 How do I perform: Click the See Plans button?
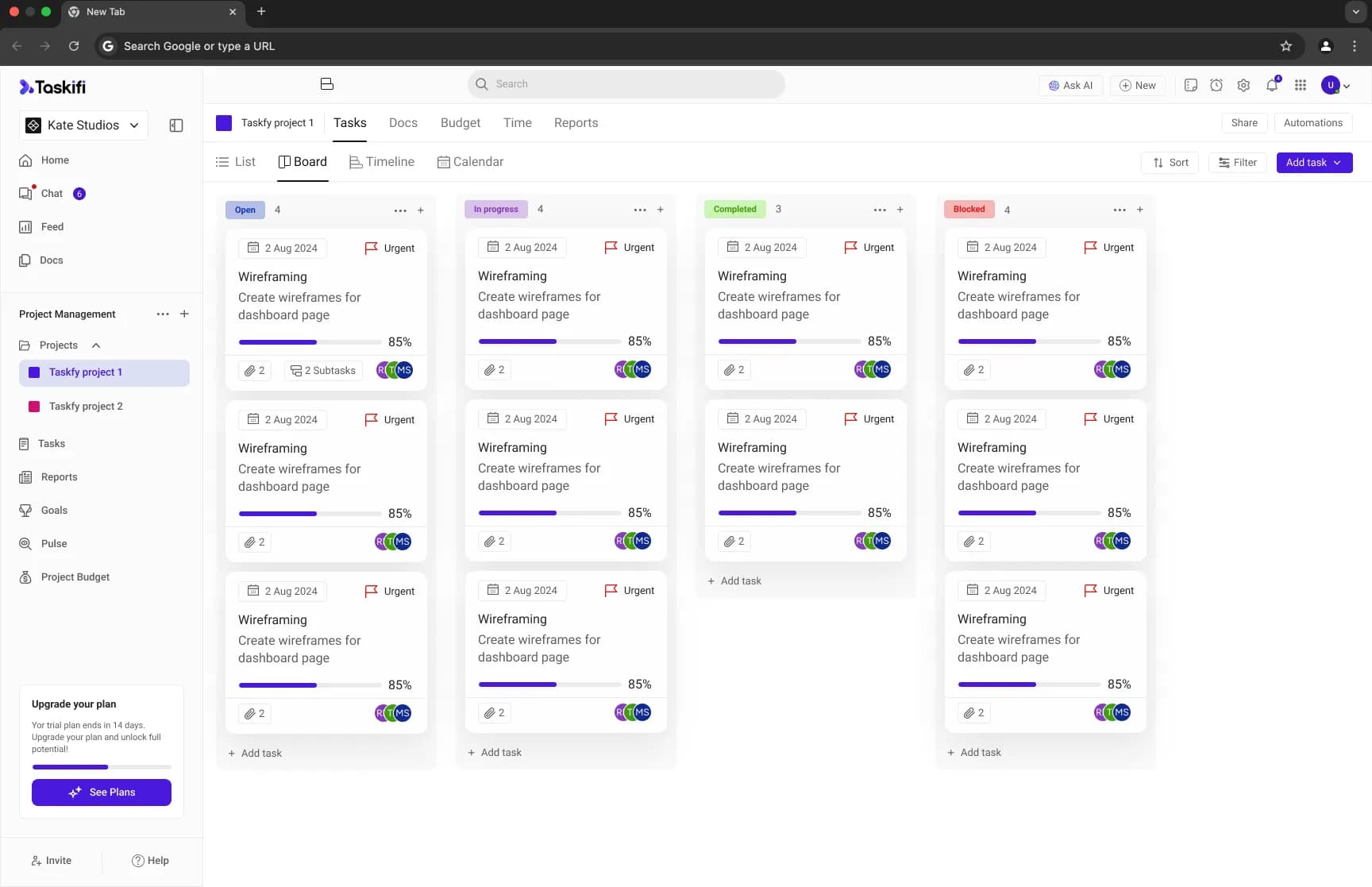[x=102, y=792]
